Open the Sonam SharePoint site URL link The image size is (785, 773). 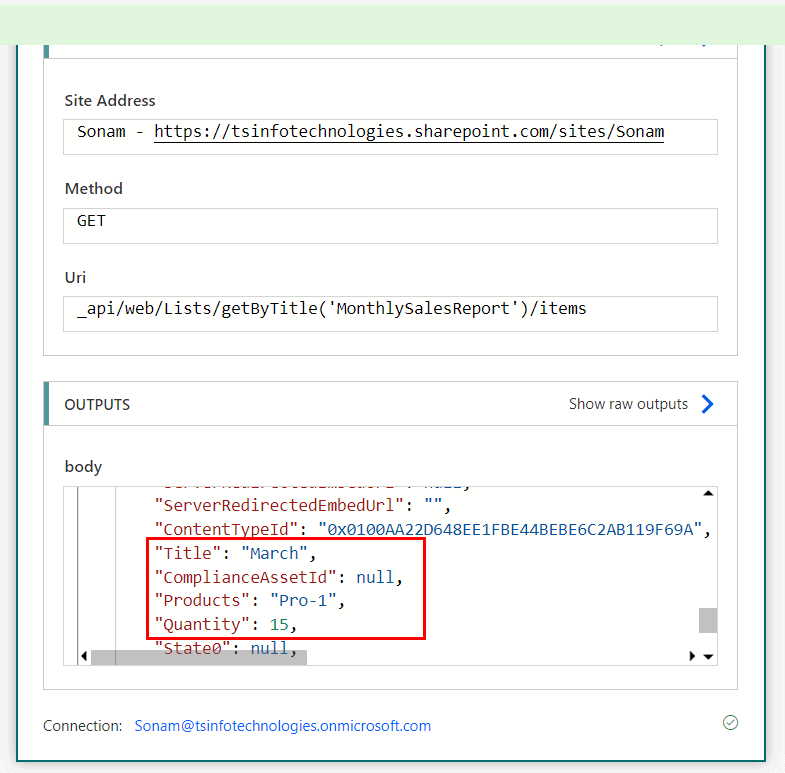coord(409,132)
